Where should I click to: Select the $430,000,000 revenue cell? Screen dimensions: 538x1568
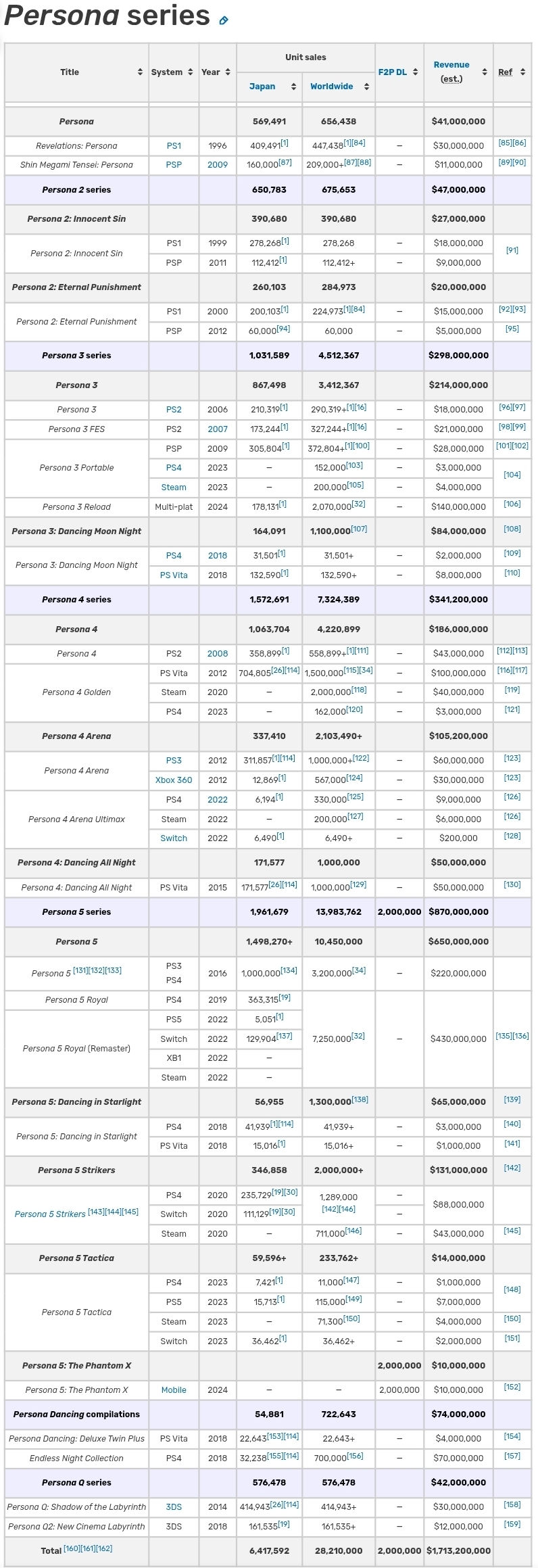pyautogui.click(x=458, y=1039)
